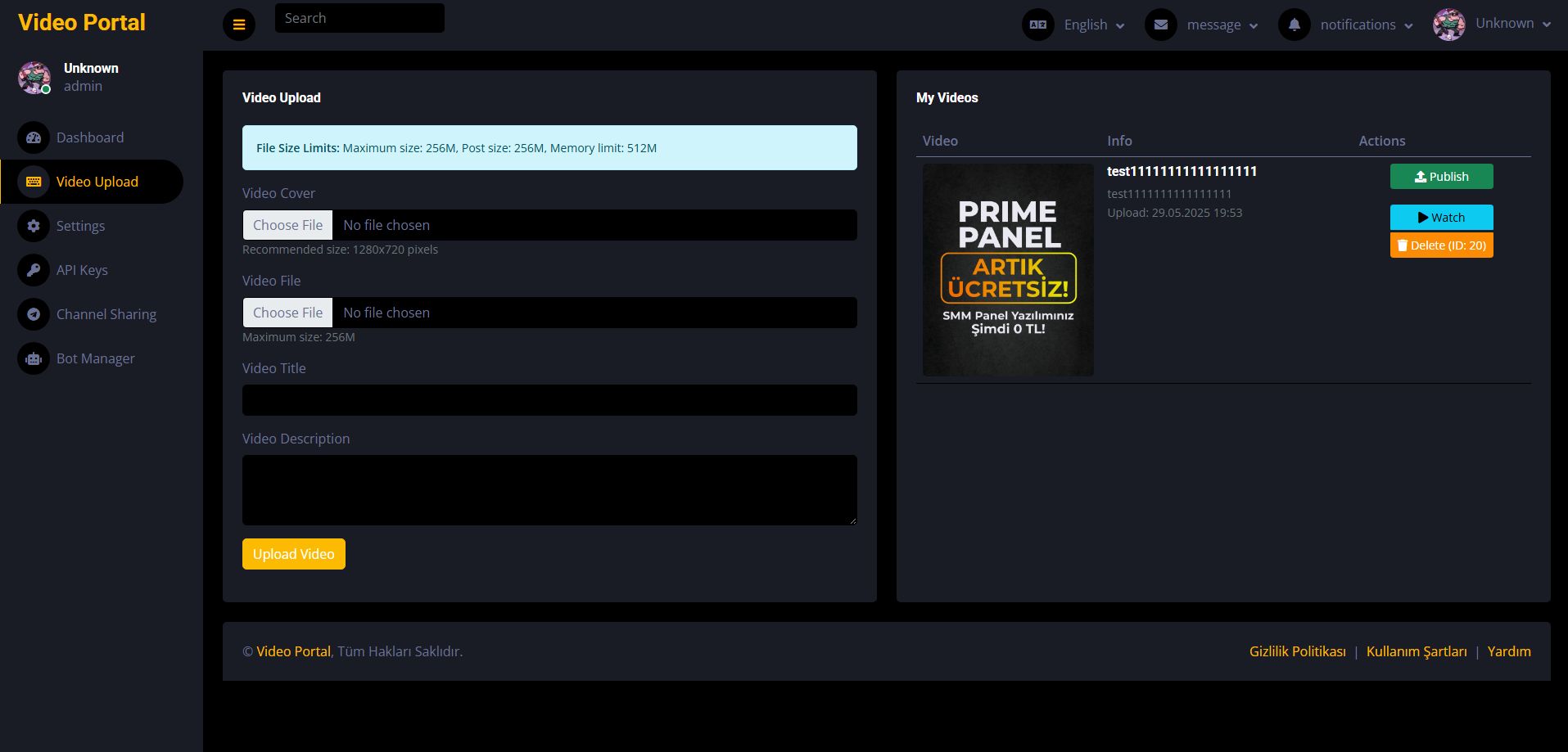Open Bot Manager robot icon
Image resolution: width=1568 pixels, height=752 pixels.
tap(34, 358)
